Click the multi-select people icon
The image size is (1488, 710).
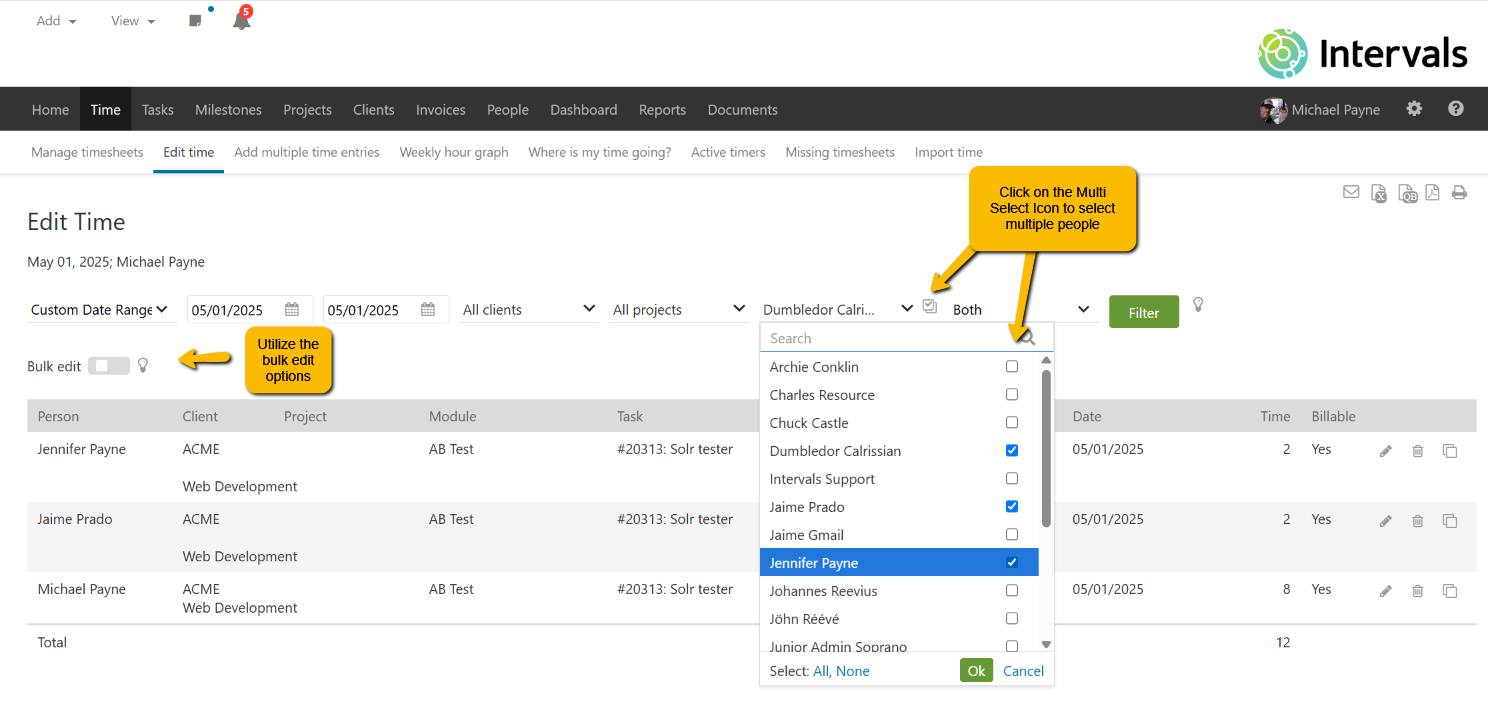click(x=930, y=307)
